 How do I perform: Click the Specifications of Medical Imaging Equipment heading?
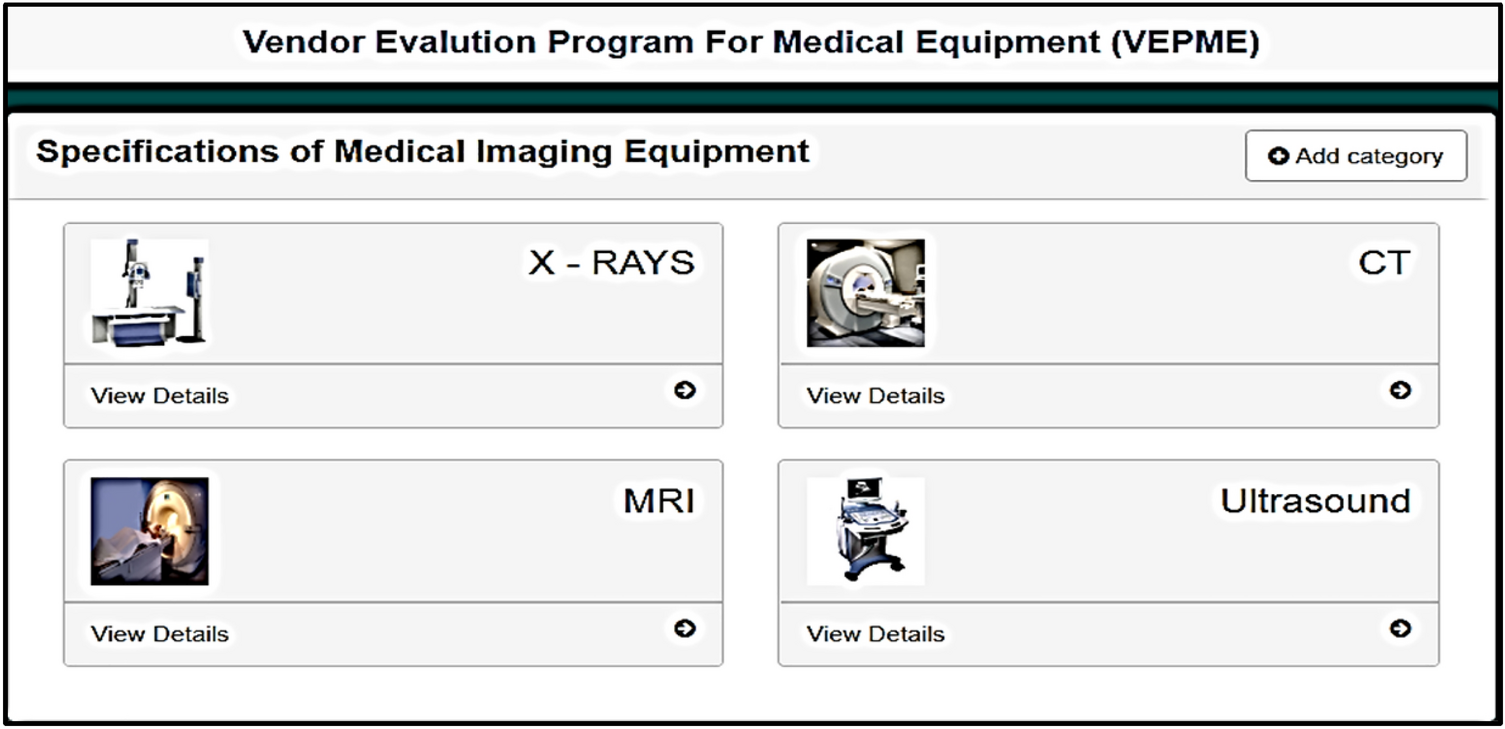click(x=424, y=152)
